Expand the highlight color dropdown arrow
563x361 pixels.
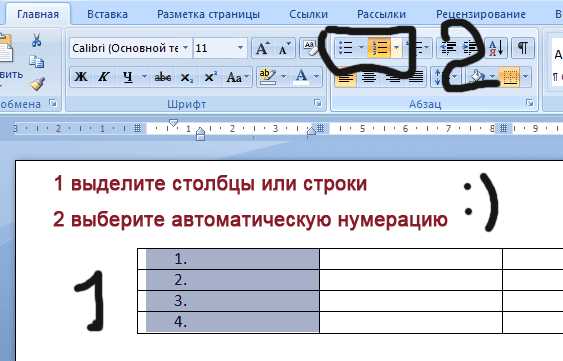coord(284,76)
